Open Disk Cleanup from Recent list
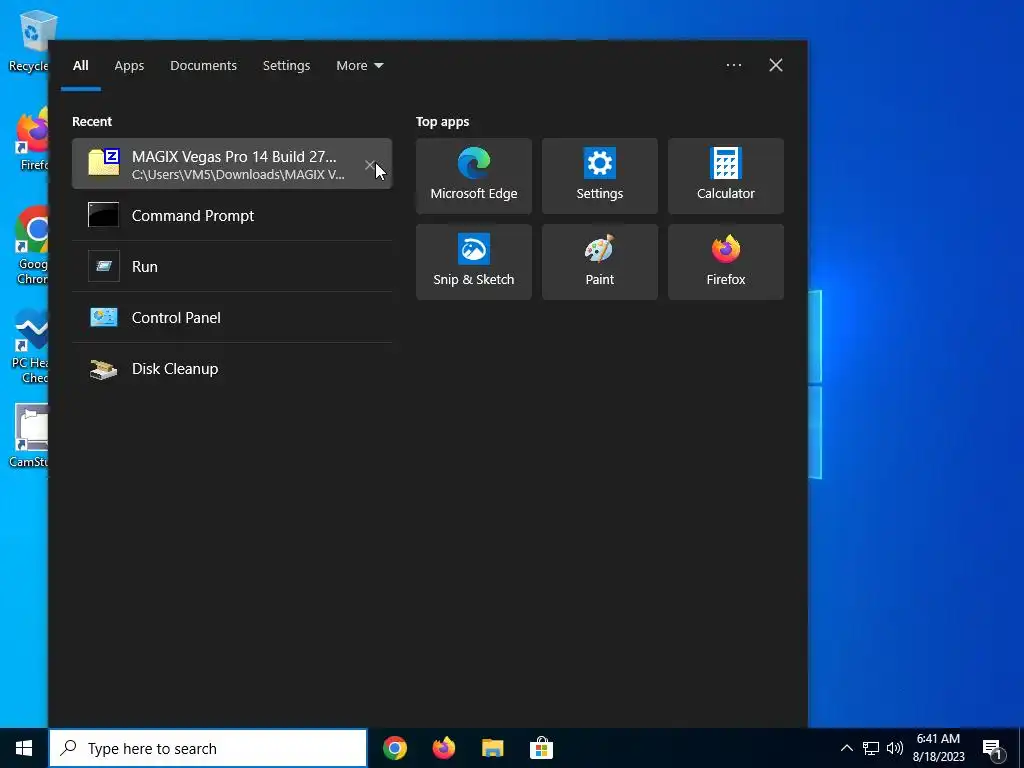 click(x=232, y=368)
